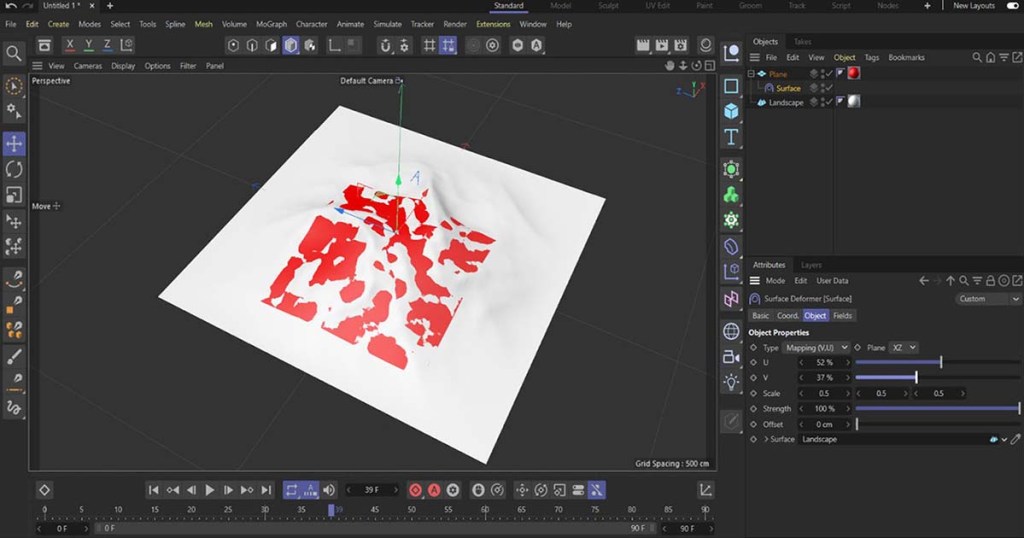Toggle the Autokeying button
This screenshot has width=1024, height=538.
(435, 490)
